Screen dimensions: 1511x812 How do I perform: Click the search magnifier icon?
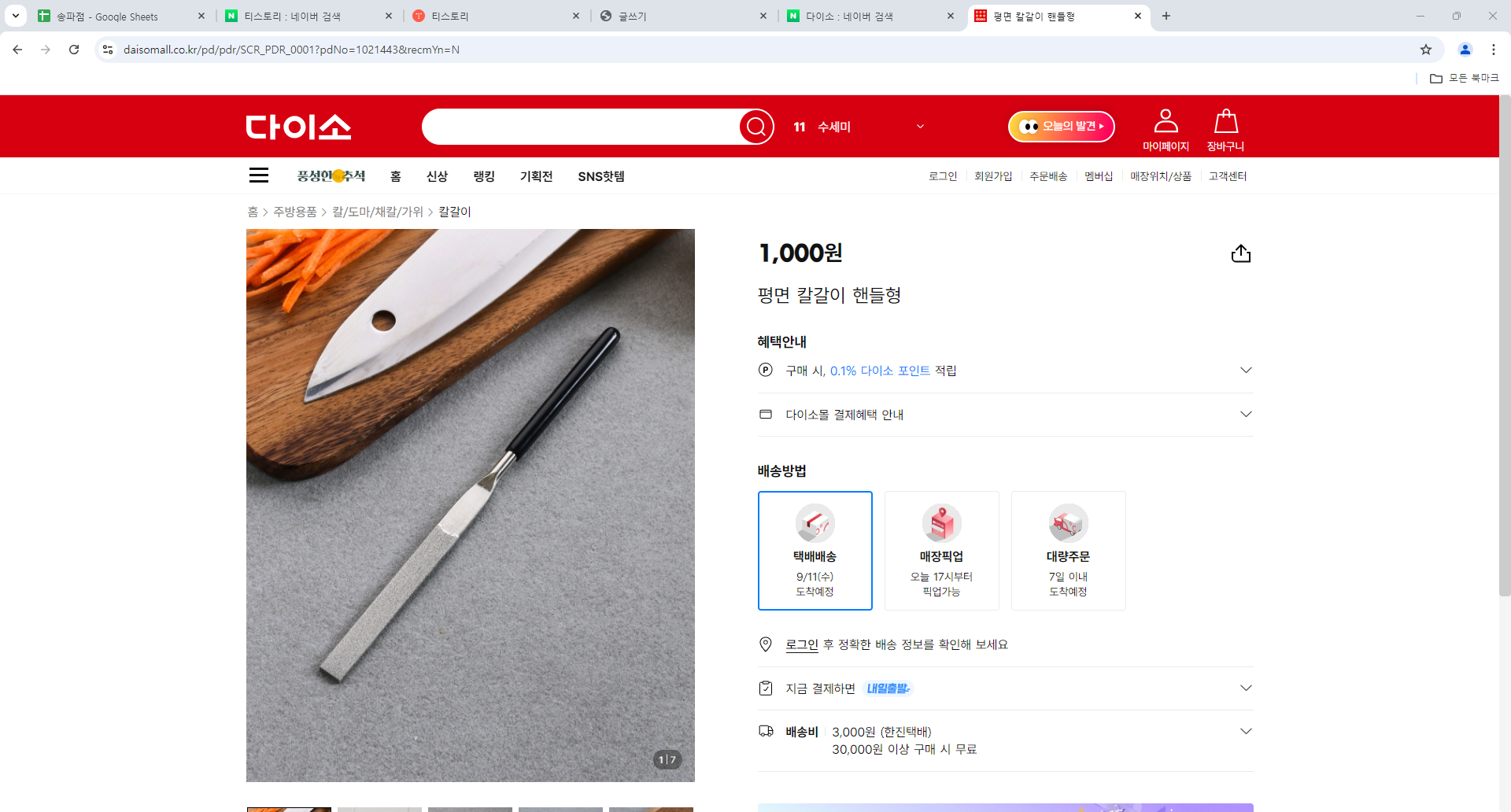pos(756,127)
